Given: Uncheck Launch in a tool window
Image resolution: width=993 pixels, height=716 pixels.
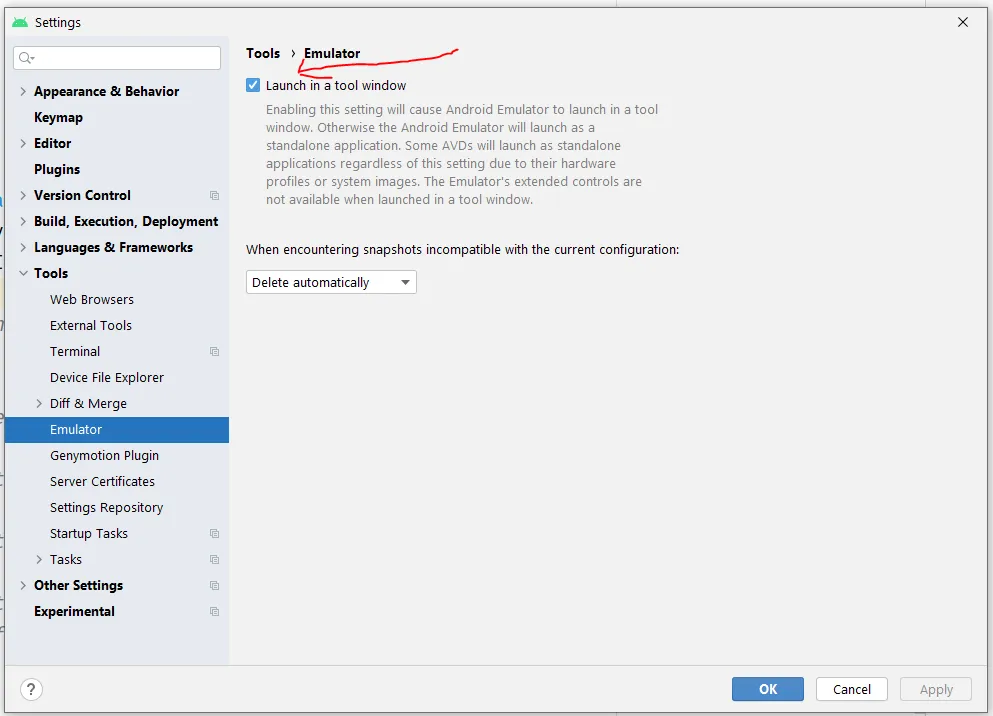Looking at the screenshot, I should [253, 85].
